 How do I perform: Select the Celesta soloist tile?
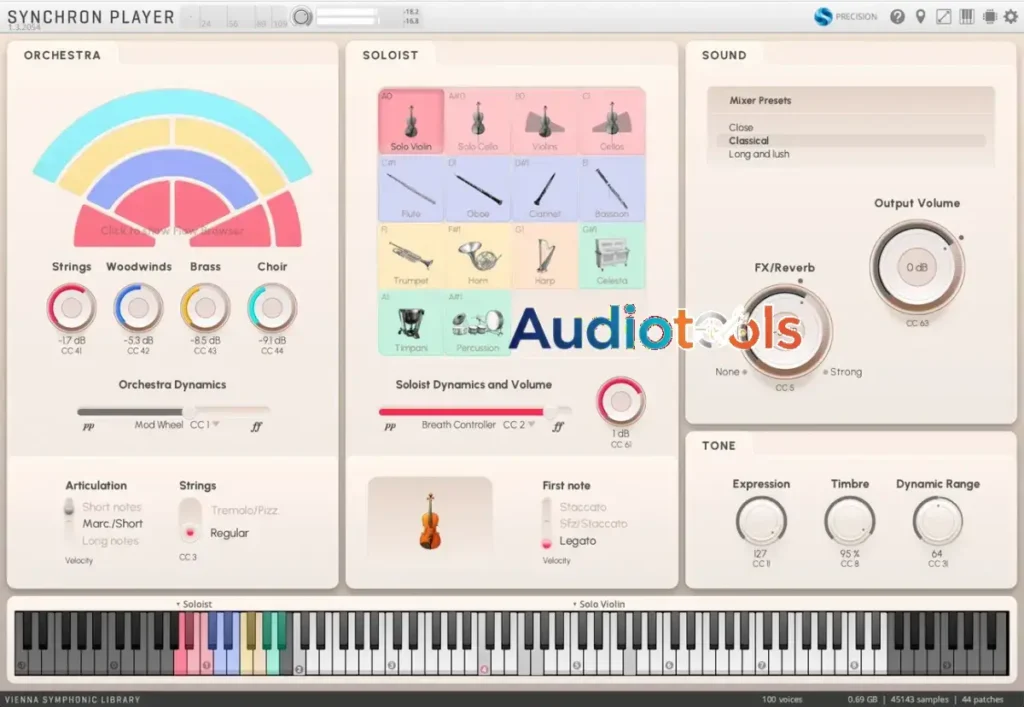point(612,256)
